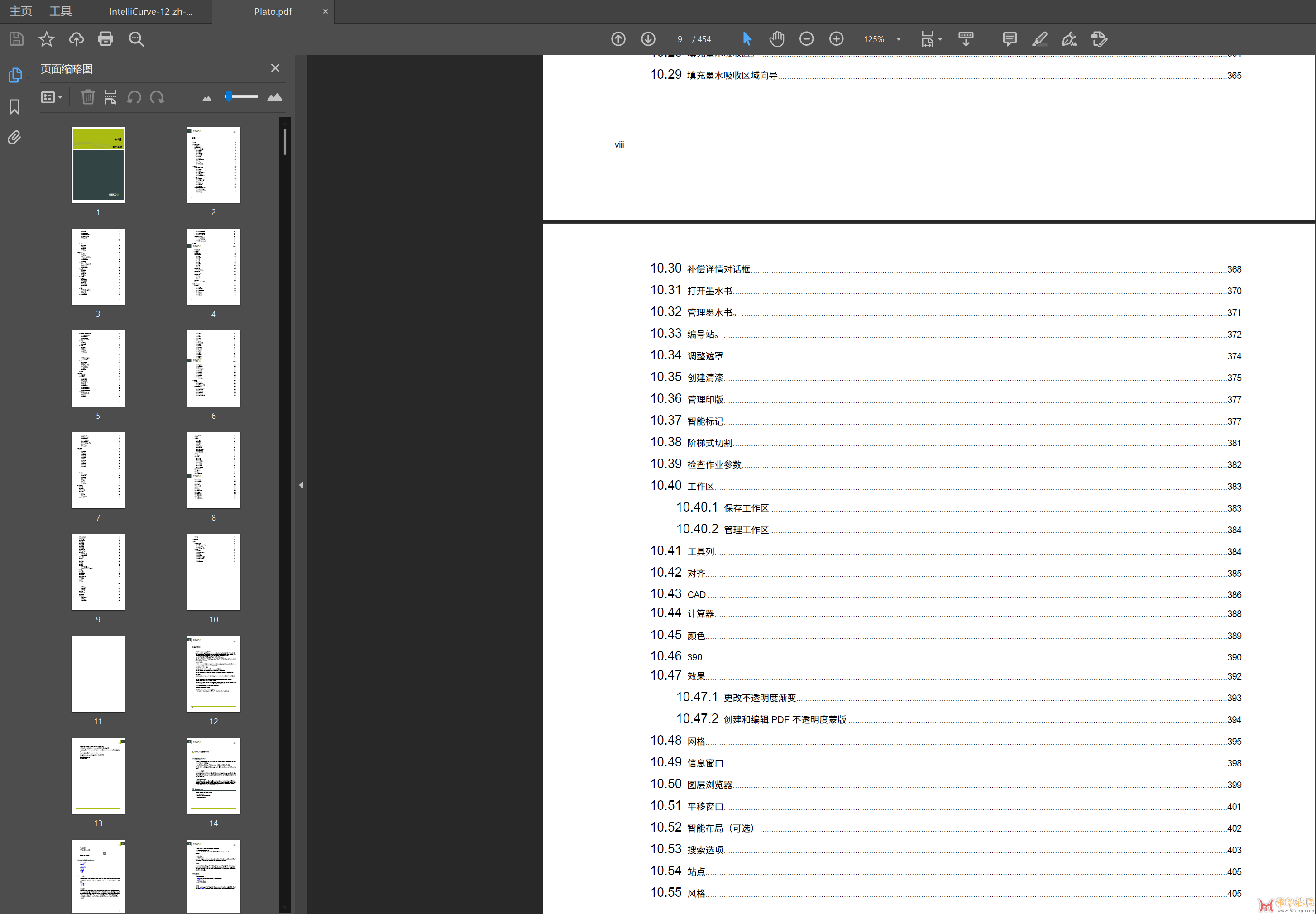
Task: Add the document to favorites with star icon
Action: coord(46,39)
